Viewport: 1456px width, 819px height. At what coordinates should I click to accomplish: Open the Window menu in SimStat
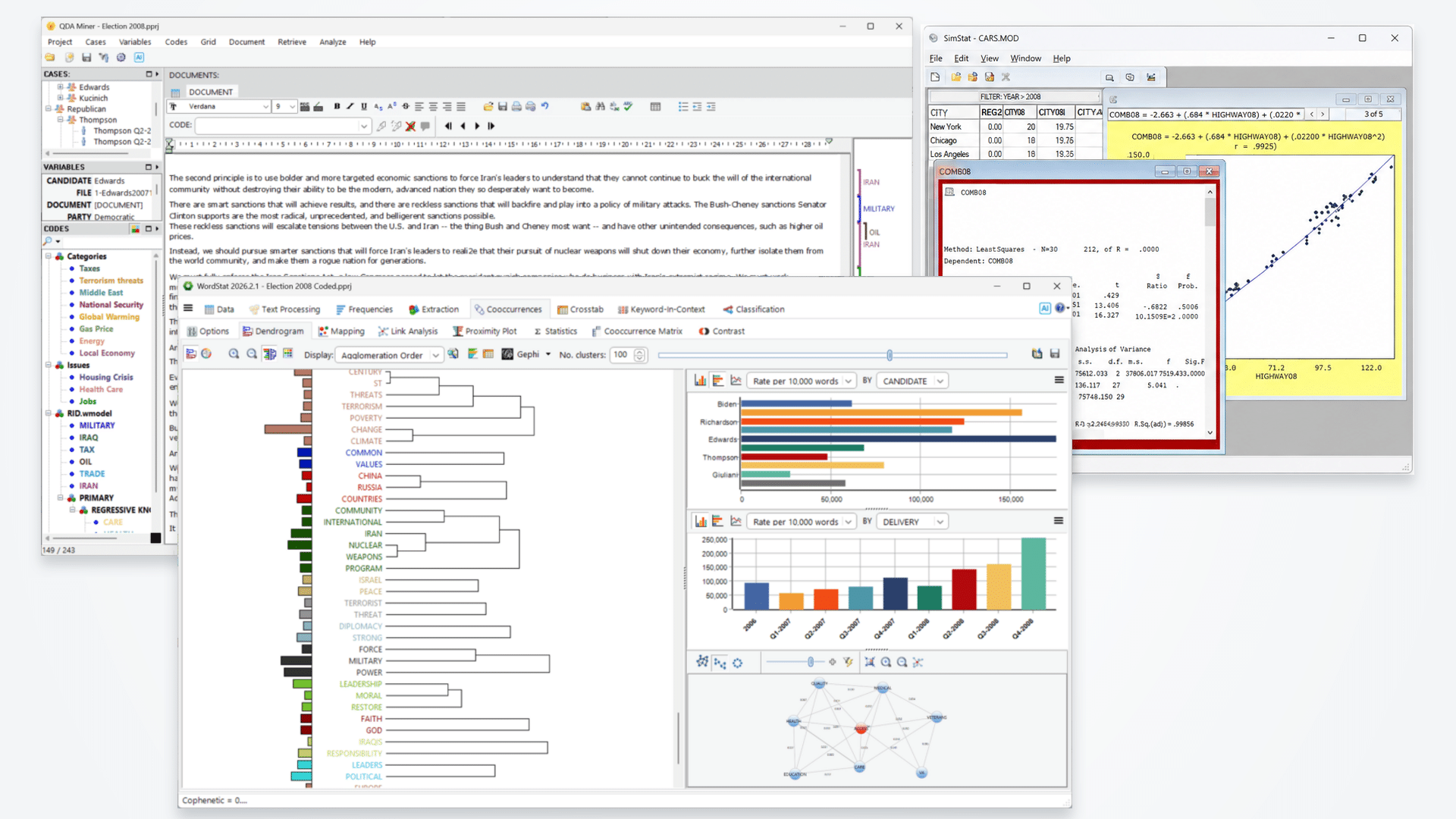(x=1025, y=58)
